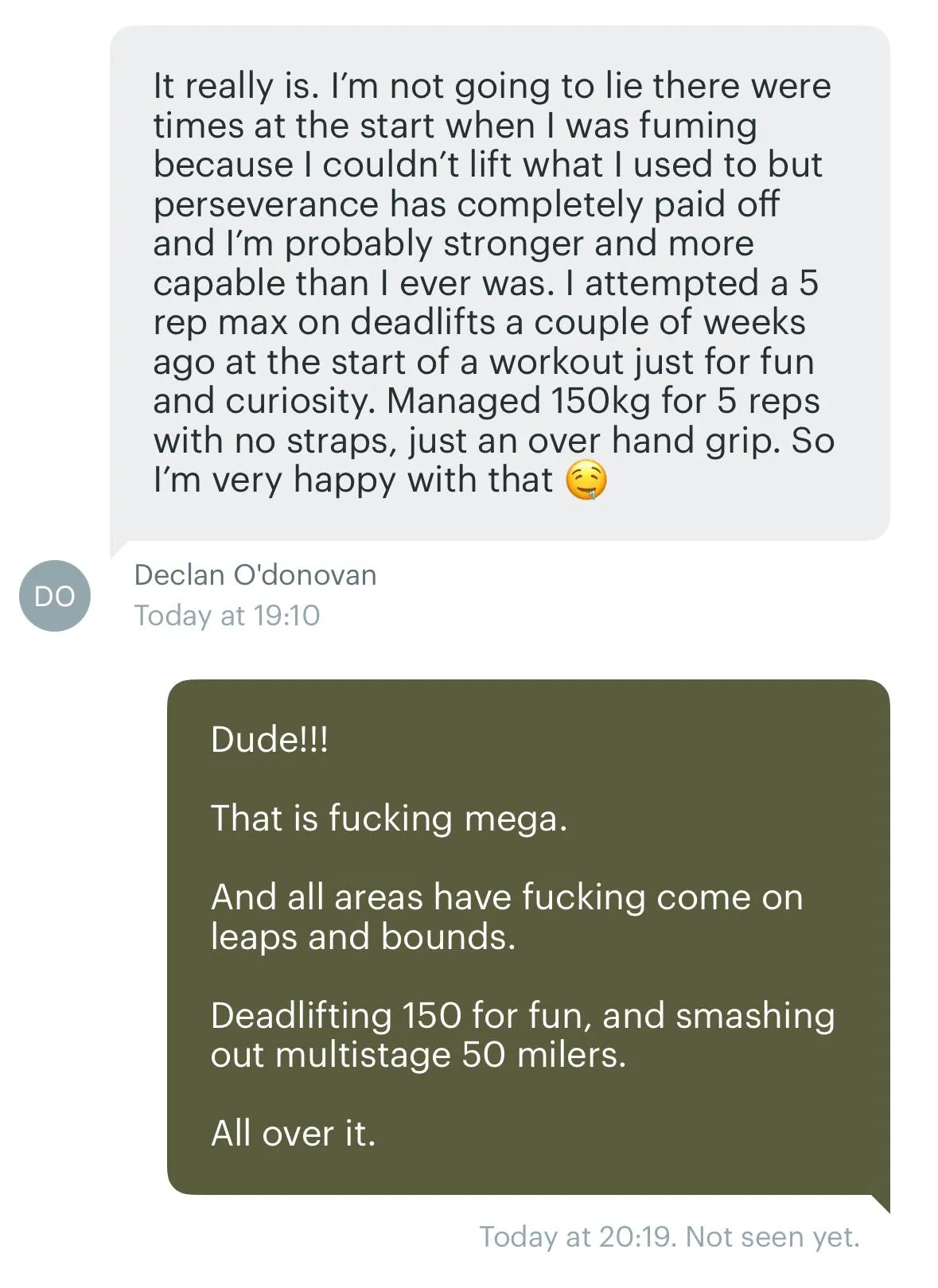
Task: Tap the DO avatar circle
Action: click(x=54, y=596)
